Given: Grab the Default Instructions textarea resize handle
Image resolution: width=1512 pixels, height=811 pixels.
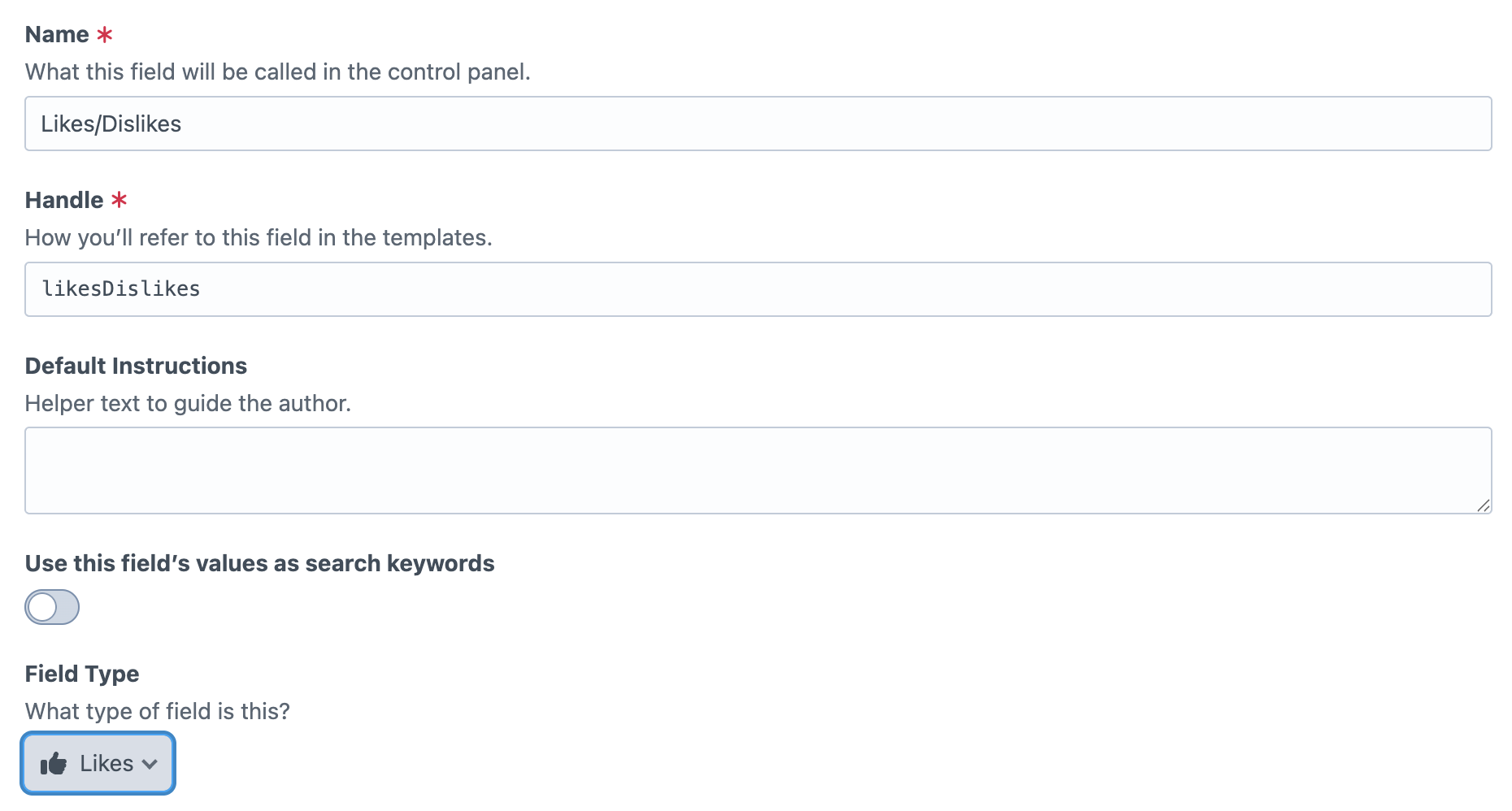Looking at the screenshot, I should [1484, 505].
